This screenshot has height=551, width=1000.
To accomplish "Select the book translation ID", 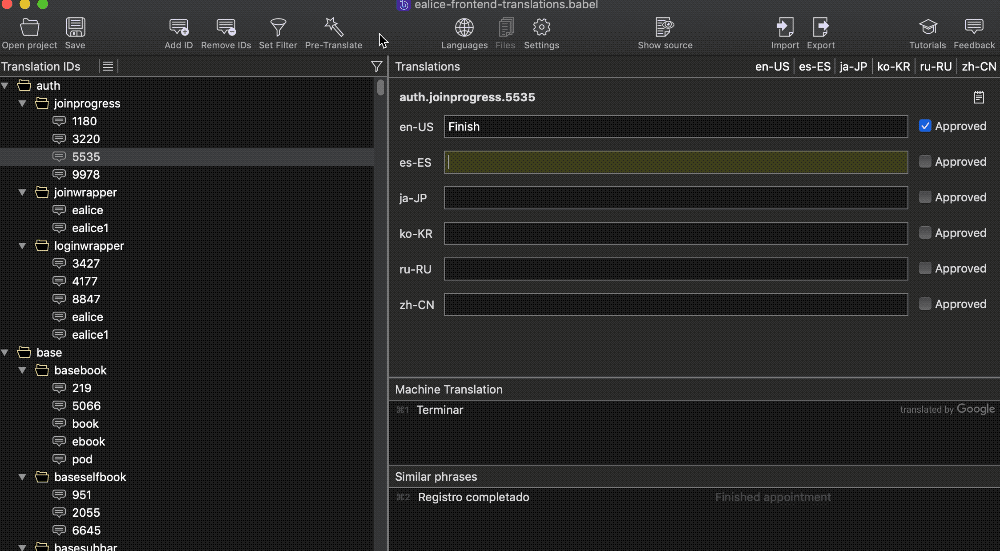I will point(85,423).
